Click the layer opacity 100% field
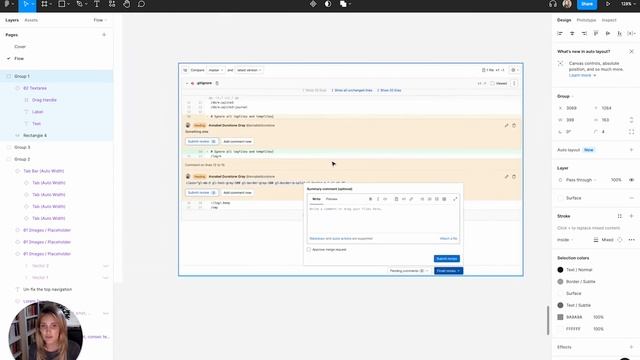Viewport: 640px width, 360px height. pyautogui.click(x=616, y=180)
